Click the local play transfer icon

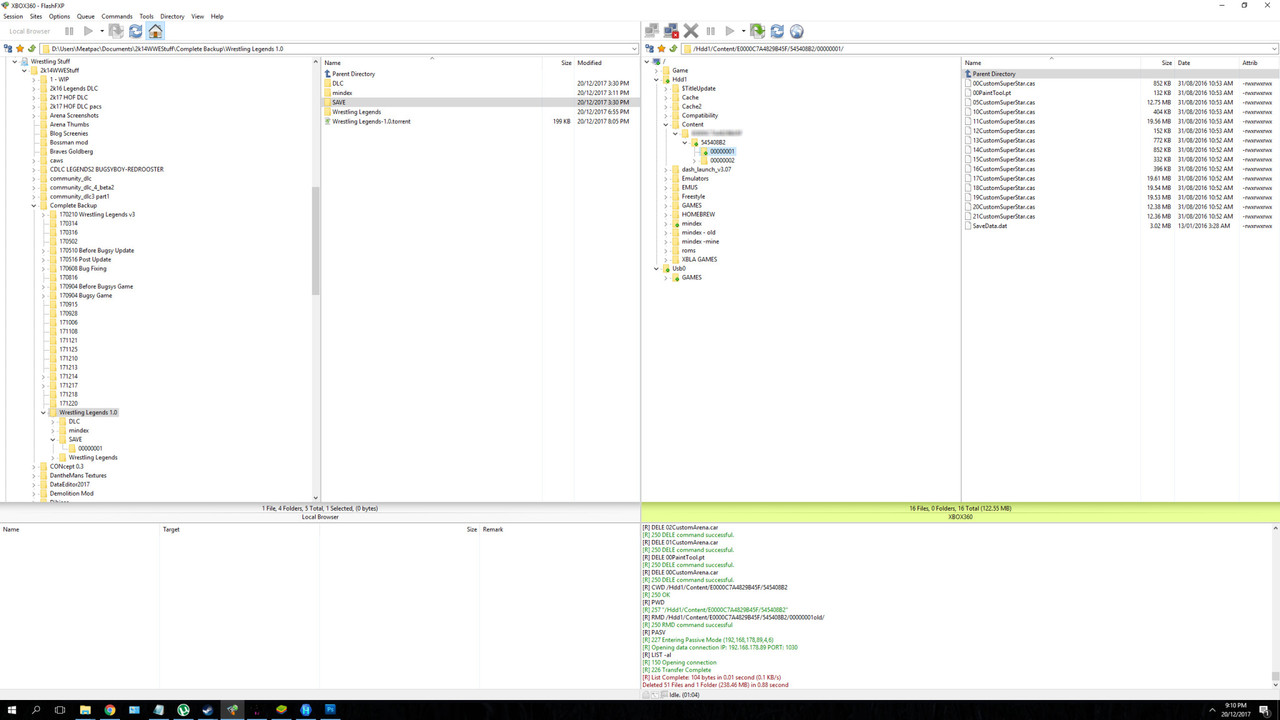(x=88, y=31)
